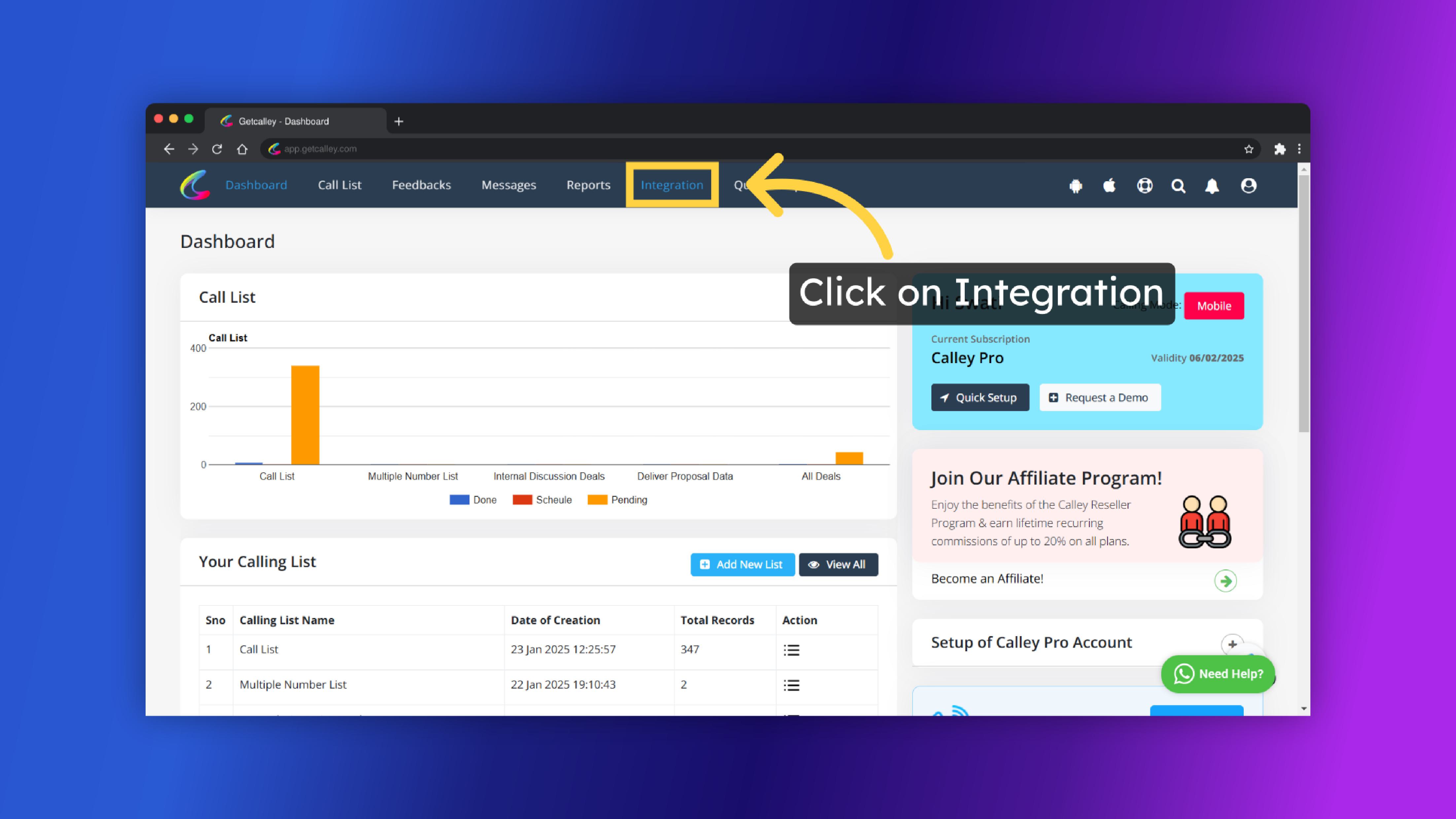Open the Android app icon in navbar
This screenshot has height=819, width=1456.
point(1076,186)
